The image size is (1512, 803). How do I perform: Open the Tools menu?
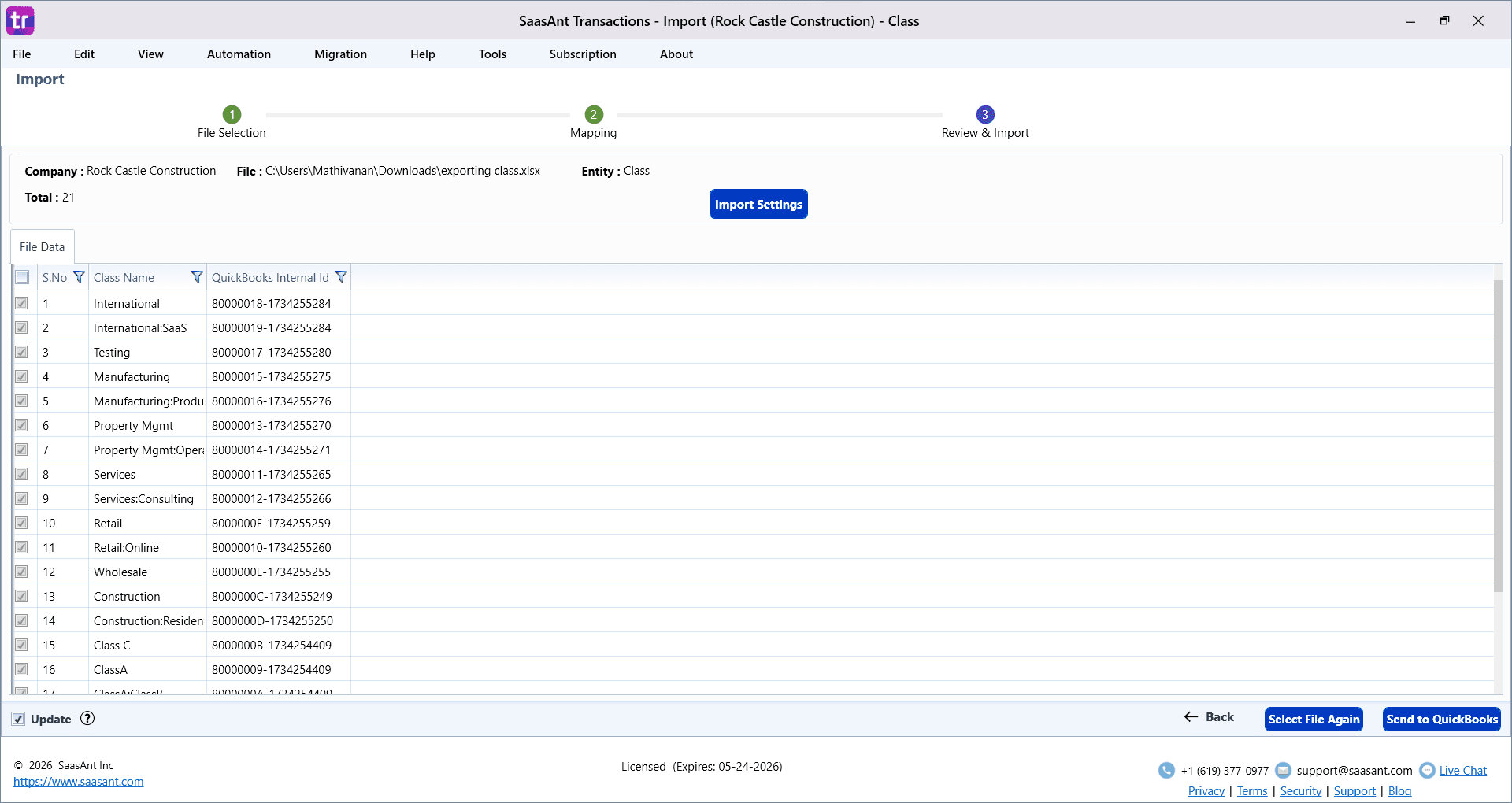pyautogui.click(x=492, y=54)
